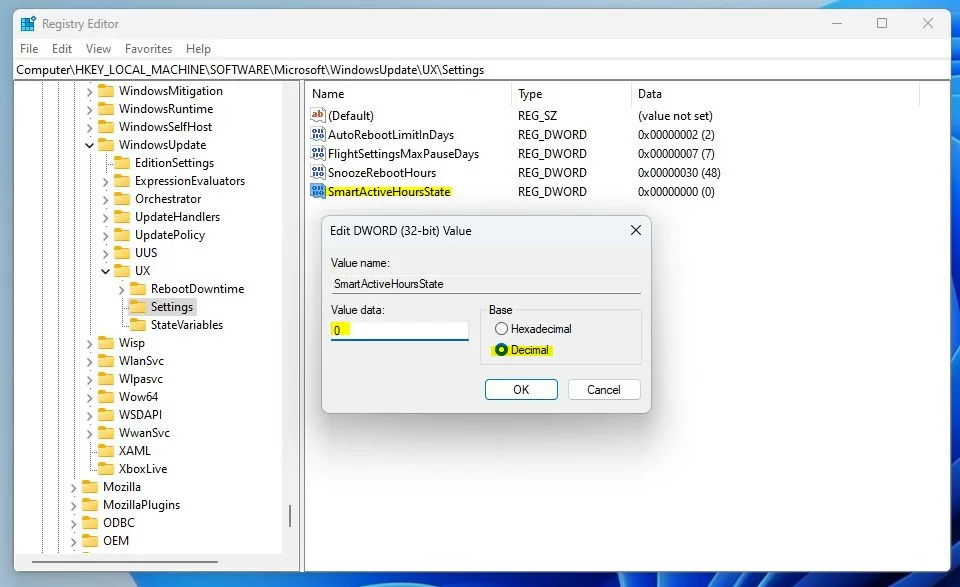Click the tree pane horizontal scrollbar
The image size is (960, 587).
(125, 561)
